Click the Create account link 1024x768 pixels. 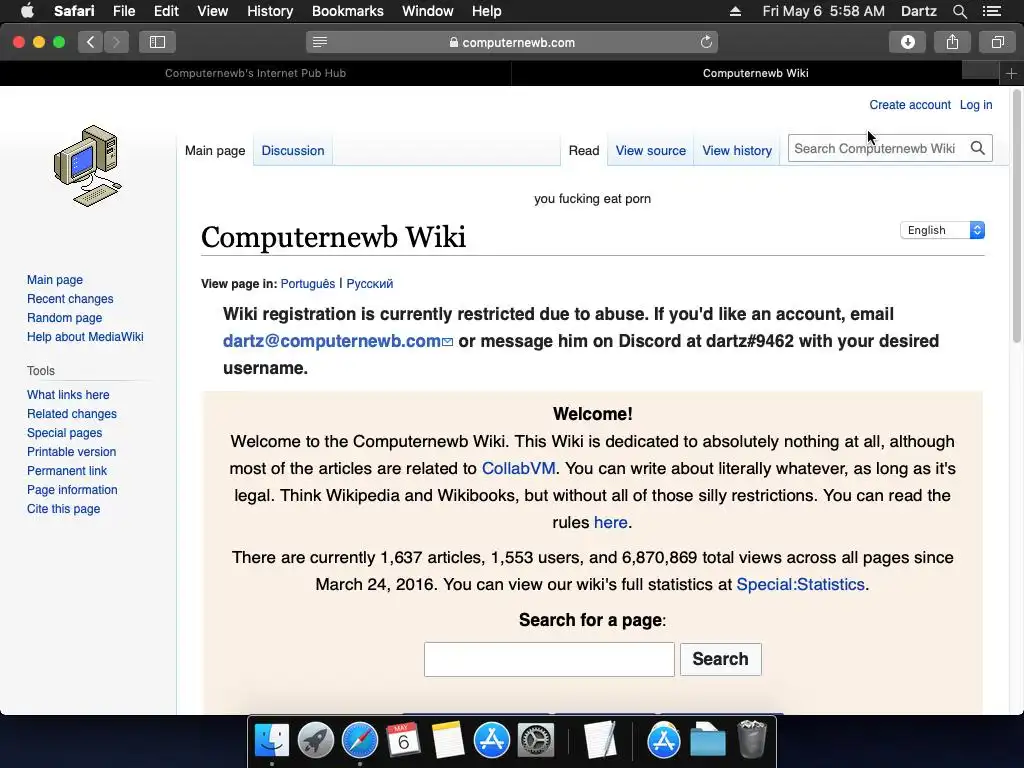click(910, 104)
